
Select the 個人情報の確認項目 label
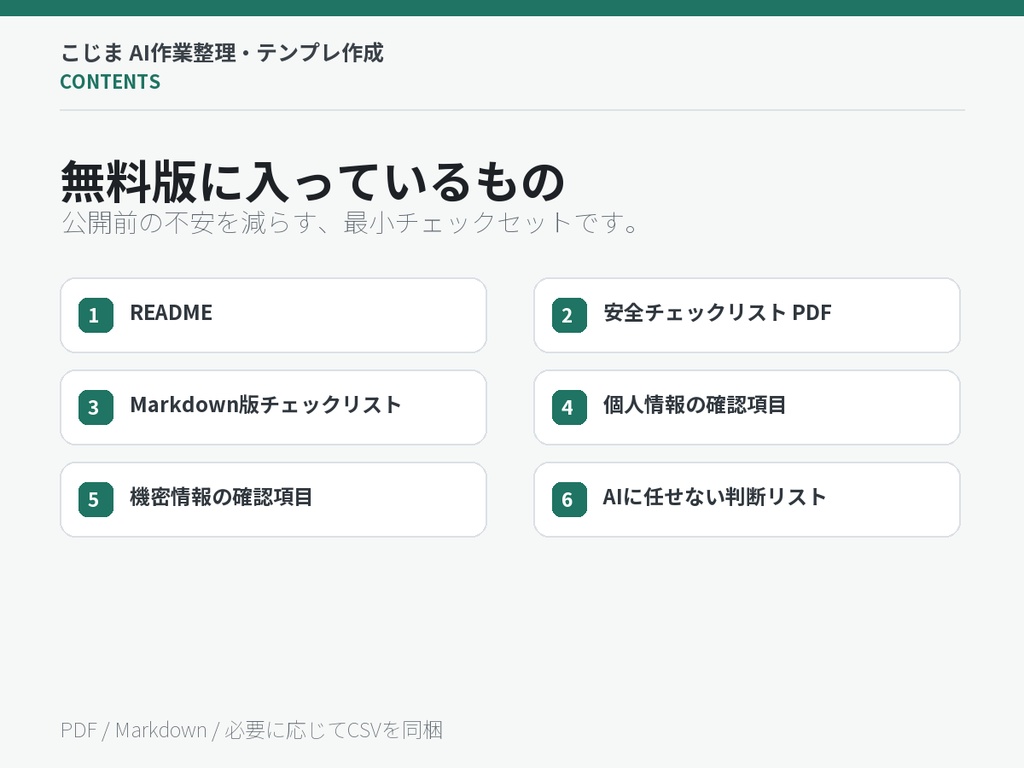click(694, 405)
